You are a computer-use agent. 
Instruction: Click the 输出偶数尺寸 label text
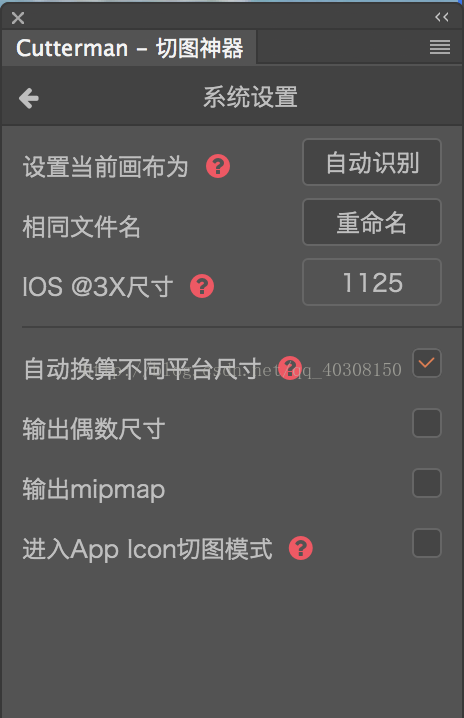tap(94, 429)
